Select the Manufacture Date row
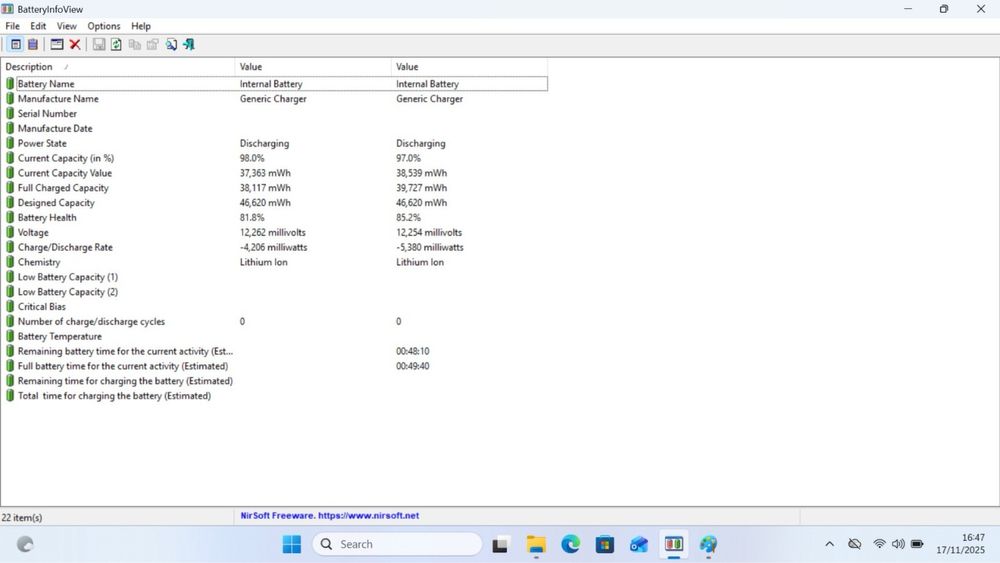1000x563 pixels. pos(55,128)
